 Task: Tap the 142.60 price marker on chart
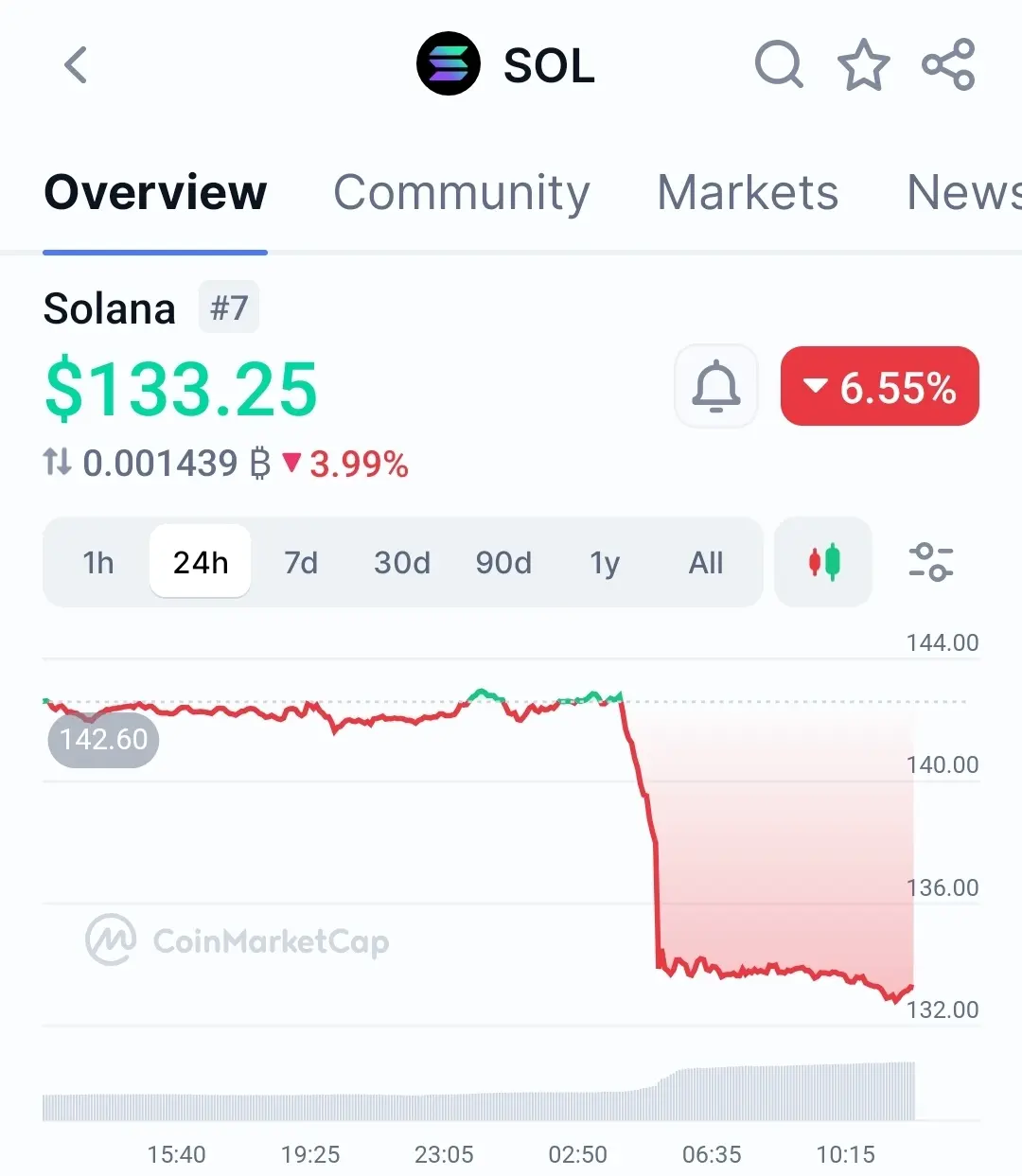pyautogui.click(x=103, y=739)
